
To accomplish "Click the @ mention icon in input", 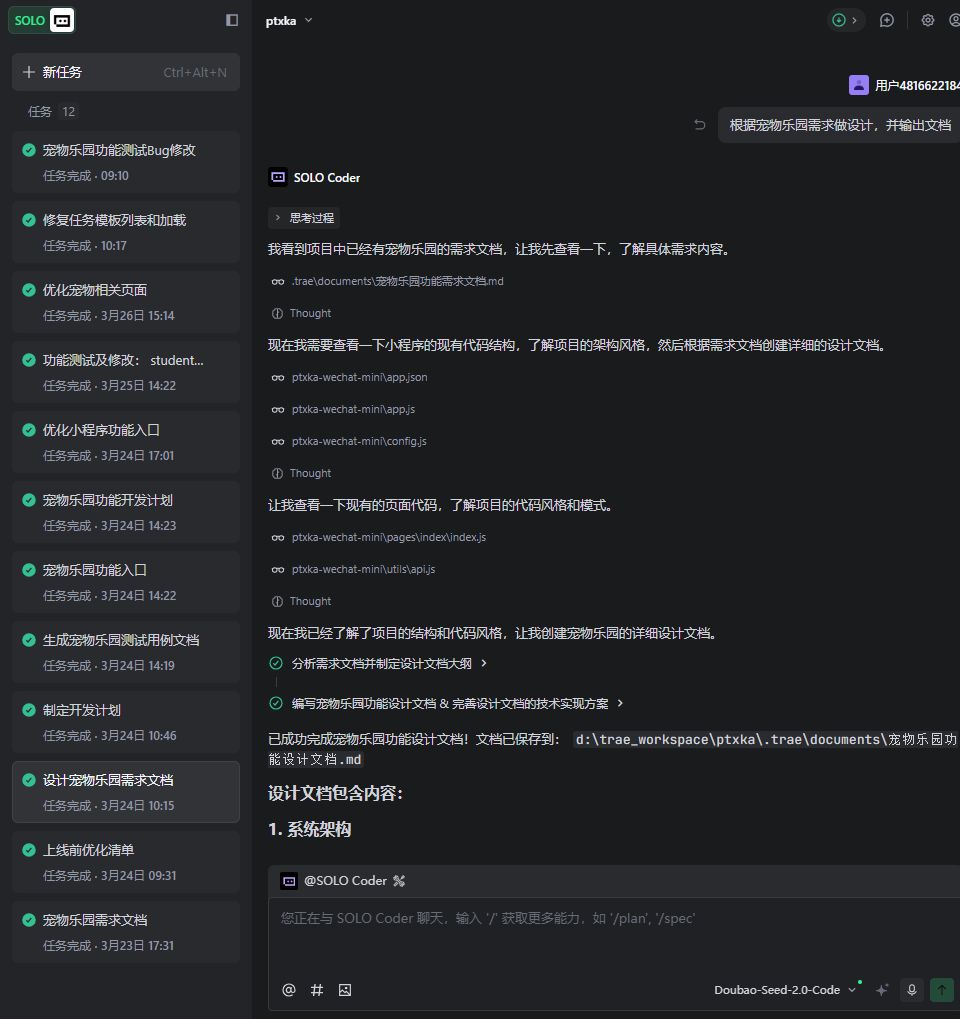I will click(x=289, y=990).
